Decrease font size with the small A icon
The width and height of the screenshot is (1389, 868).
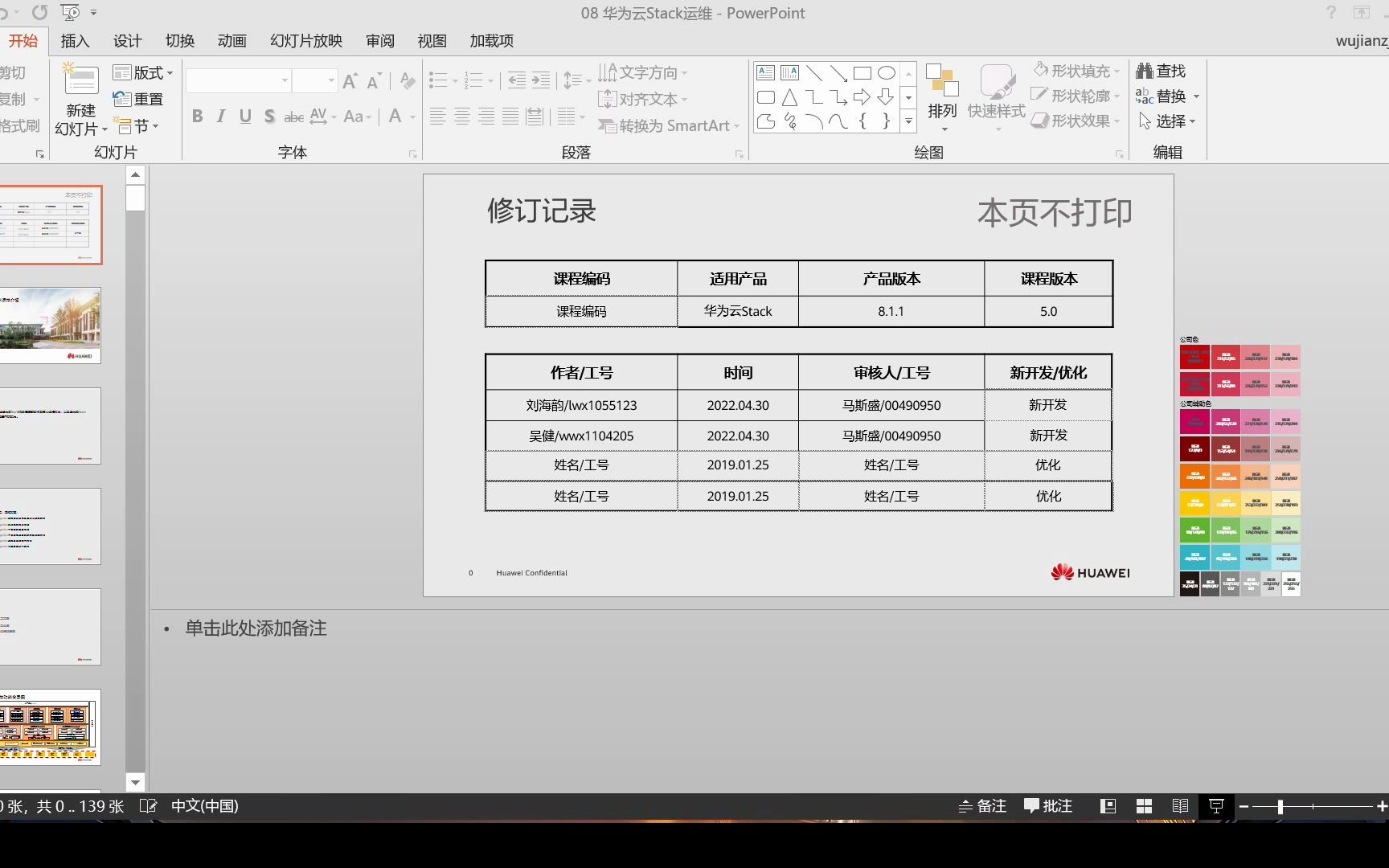click(374, 81)
